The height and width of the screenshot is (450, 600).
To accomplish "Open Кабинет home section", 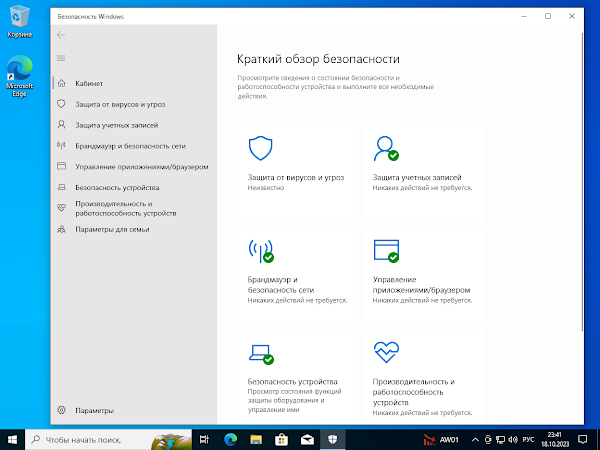I will [135, 83].
